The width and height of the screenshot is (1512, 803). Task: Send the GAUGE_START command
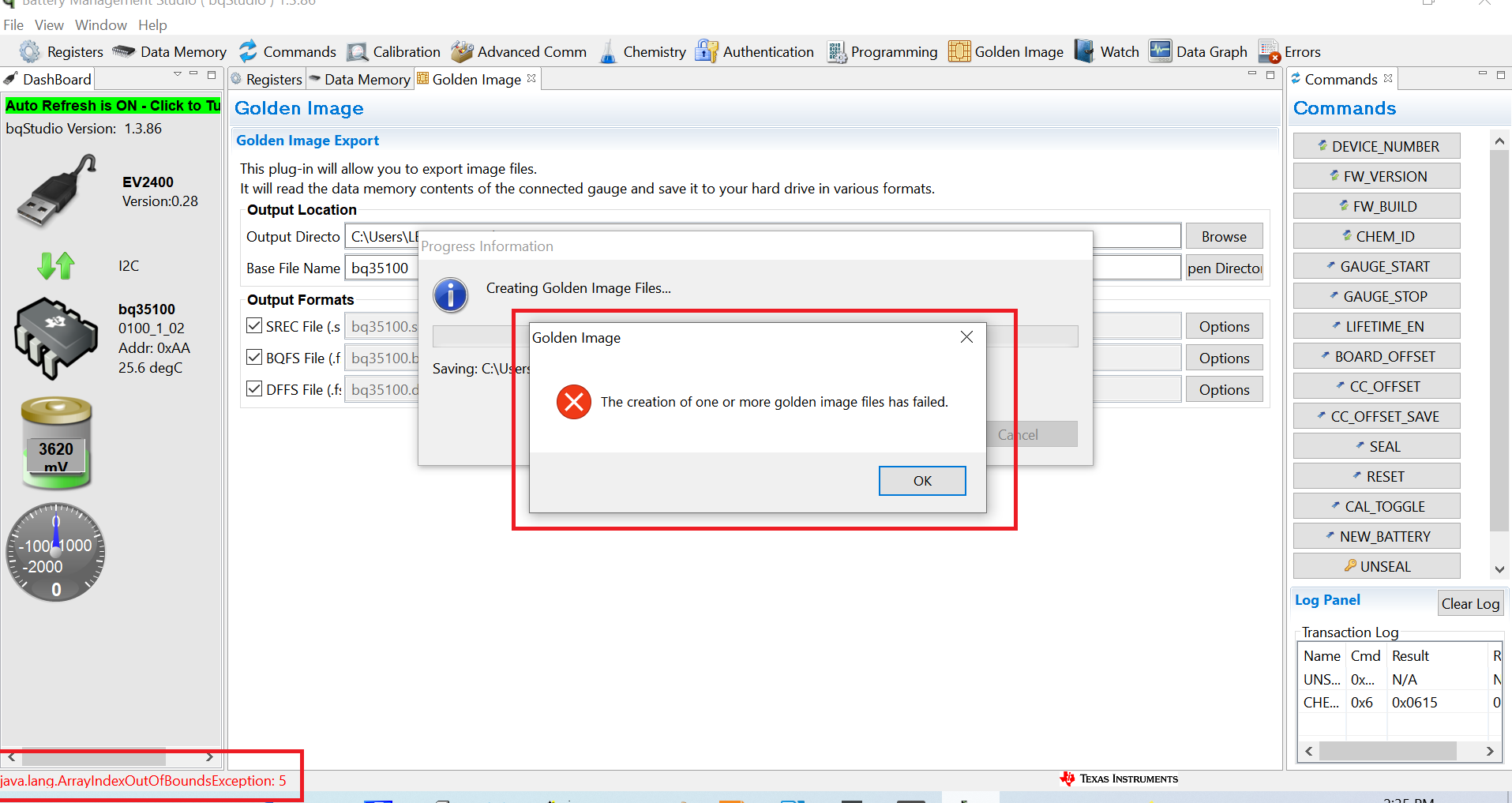coord(1376,266)
